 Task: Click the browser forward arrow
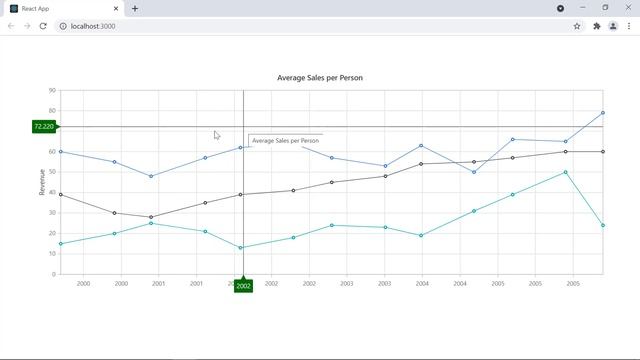click(x=27, y=26)
